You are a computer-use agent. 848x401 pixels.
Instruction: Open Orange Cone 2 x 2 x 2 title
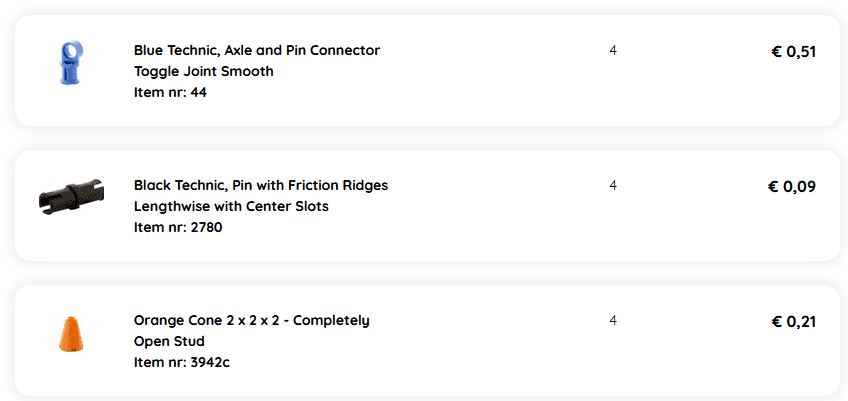(252, 320)
